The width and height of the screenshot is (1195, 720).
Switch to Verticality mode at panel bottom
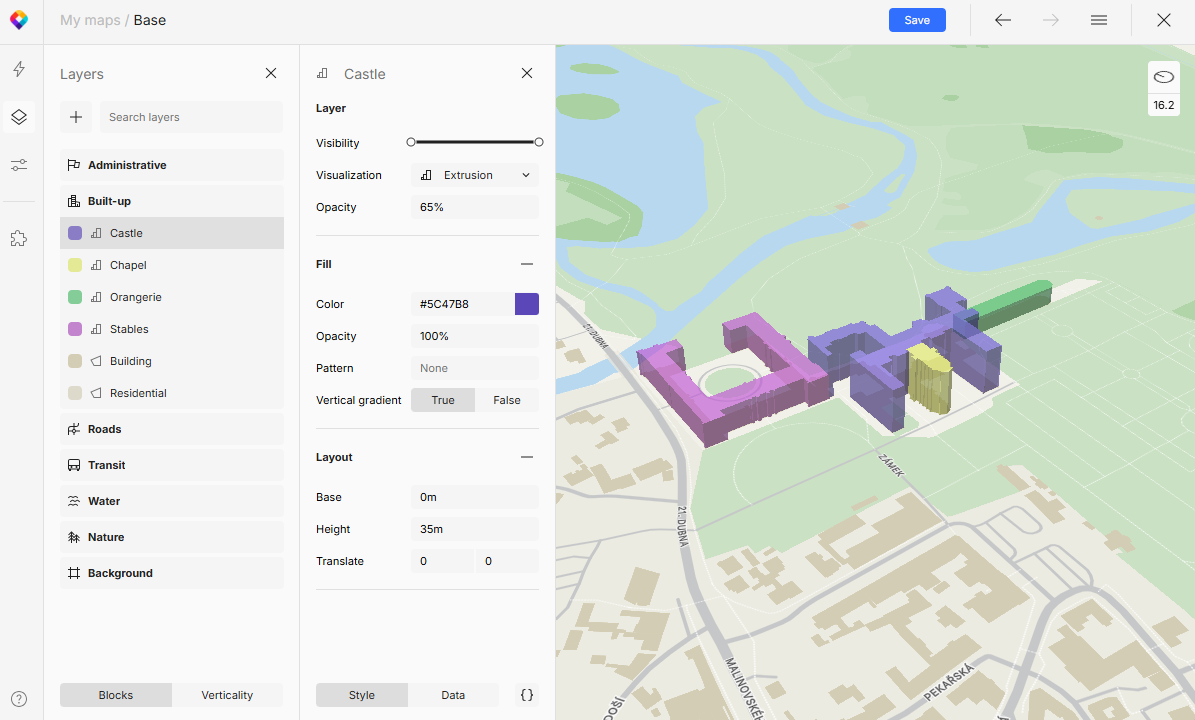(x=227, y=694)
